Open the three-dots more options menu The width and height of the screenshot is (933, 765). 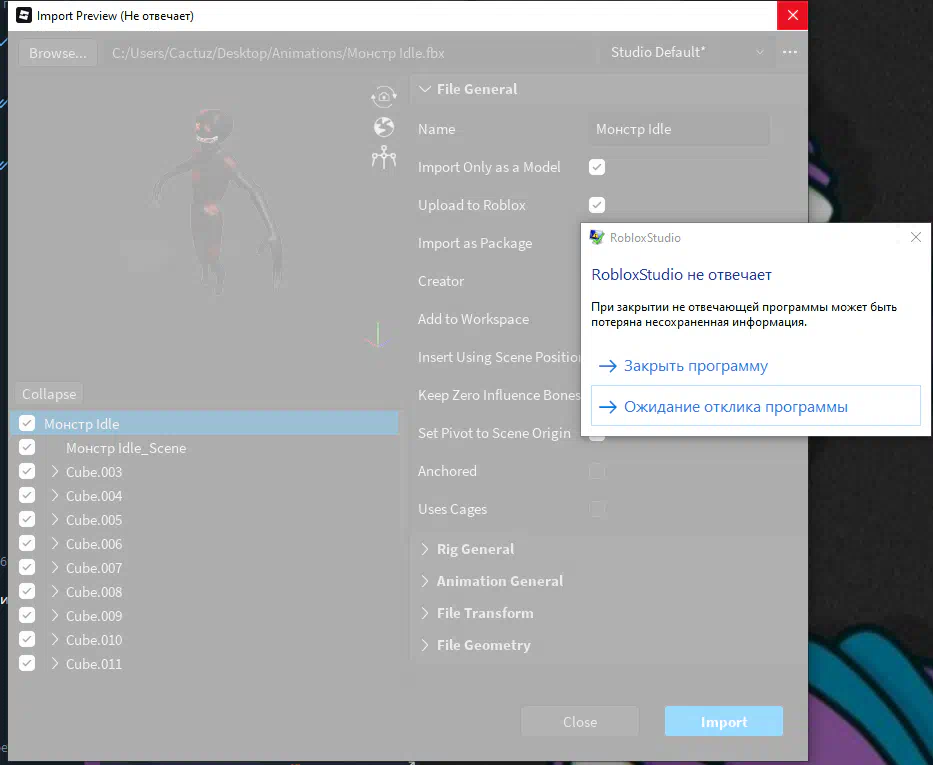[790, 52]
